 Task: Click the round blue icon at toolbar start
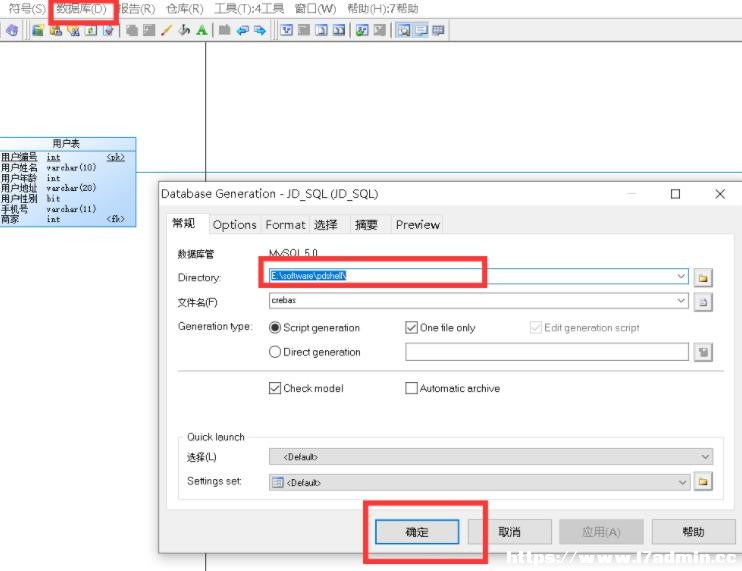click(12, 30)
